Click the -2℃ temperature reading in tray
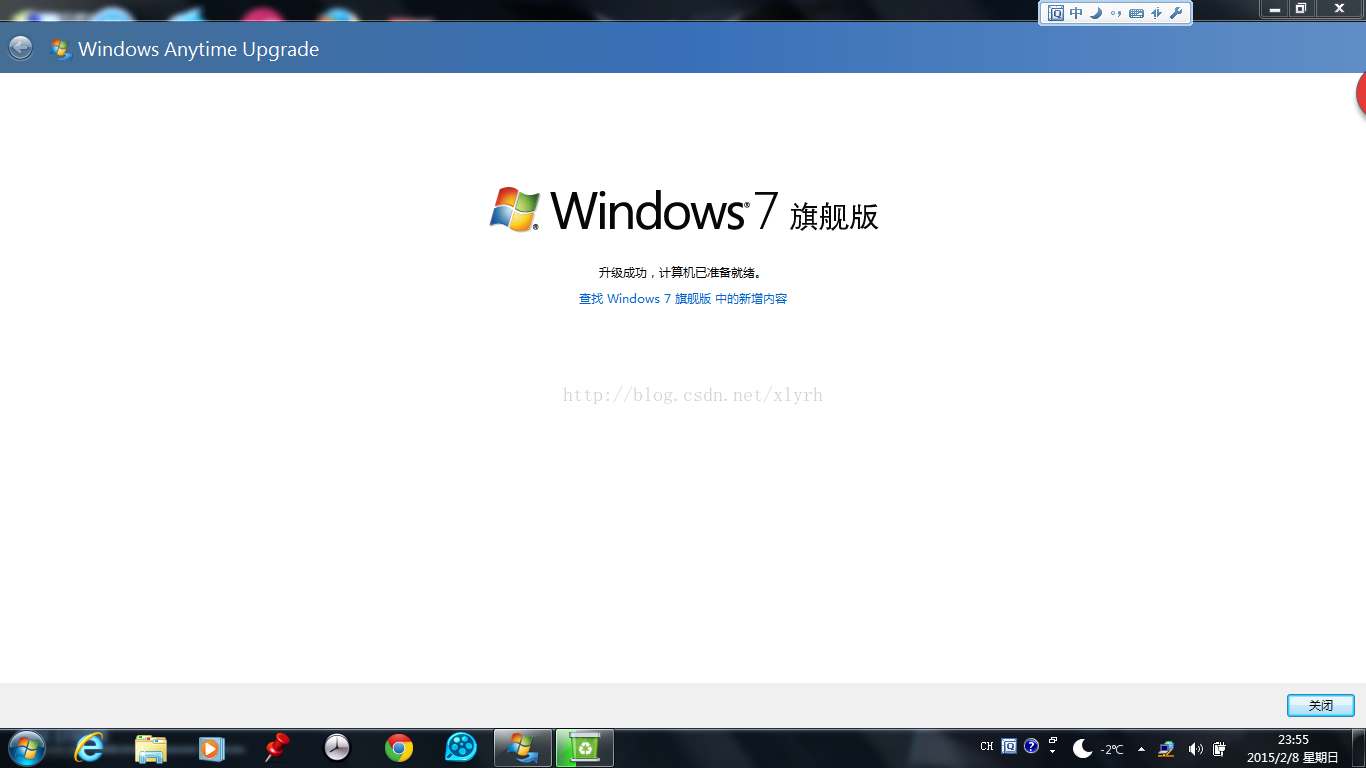 pyautogui.click(x=1112, y=749)
